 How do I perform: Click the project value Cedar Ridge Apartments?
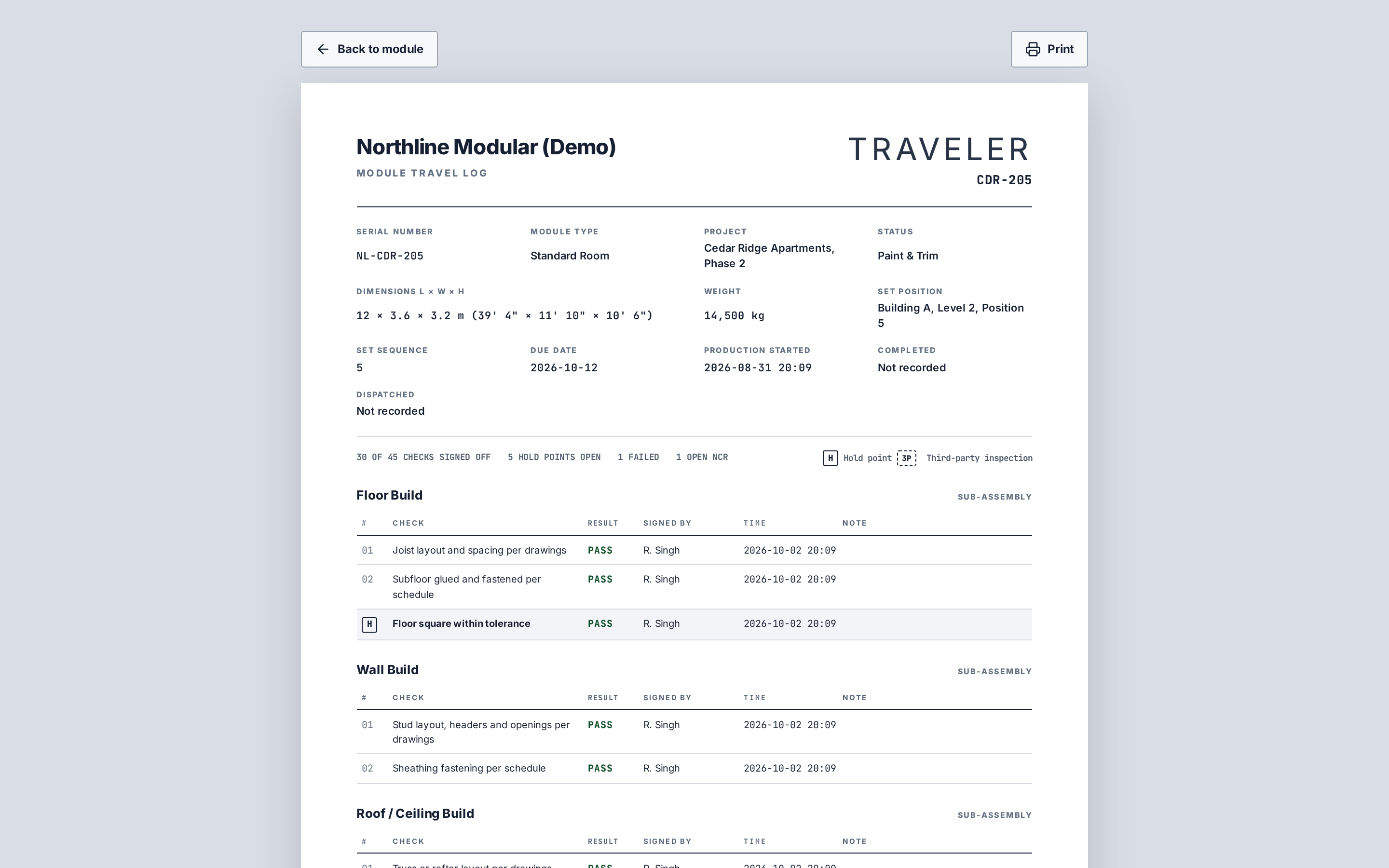[769, 256]
